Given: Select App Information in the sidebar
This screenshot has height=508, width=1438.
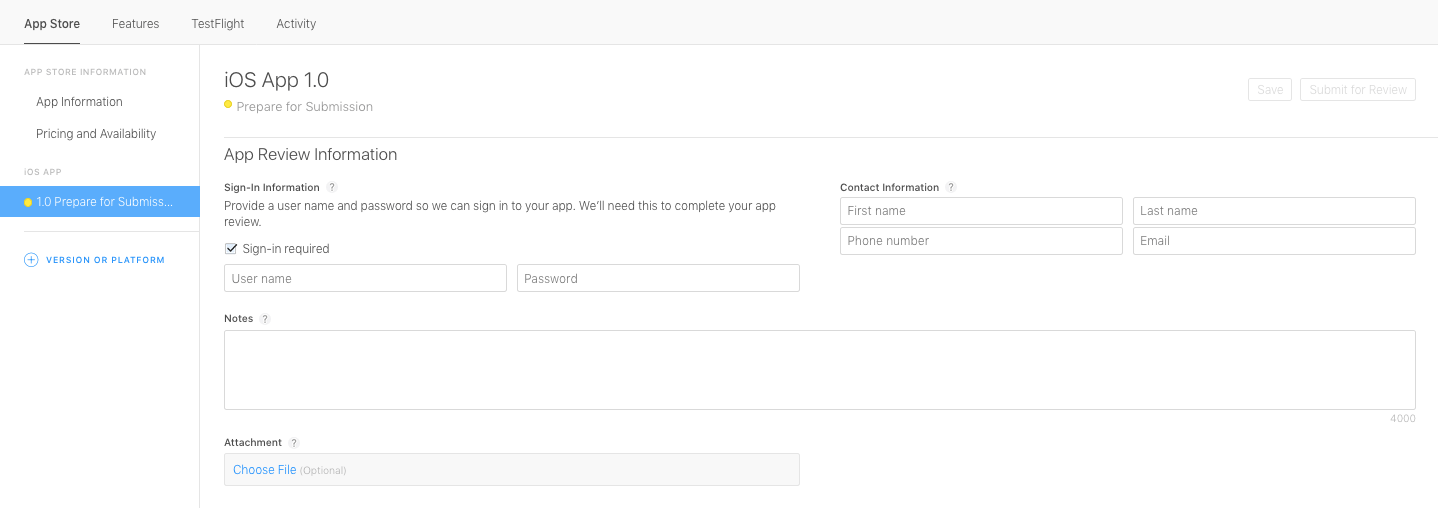Looking at the screenshot, I should (79, 102).
